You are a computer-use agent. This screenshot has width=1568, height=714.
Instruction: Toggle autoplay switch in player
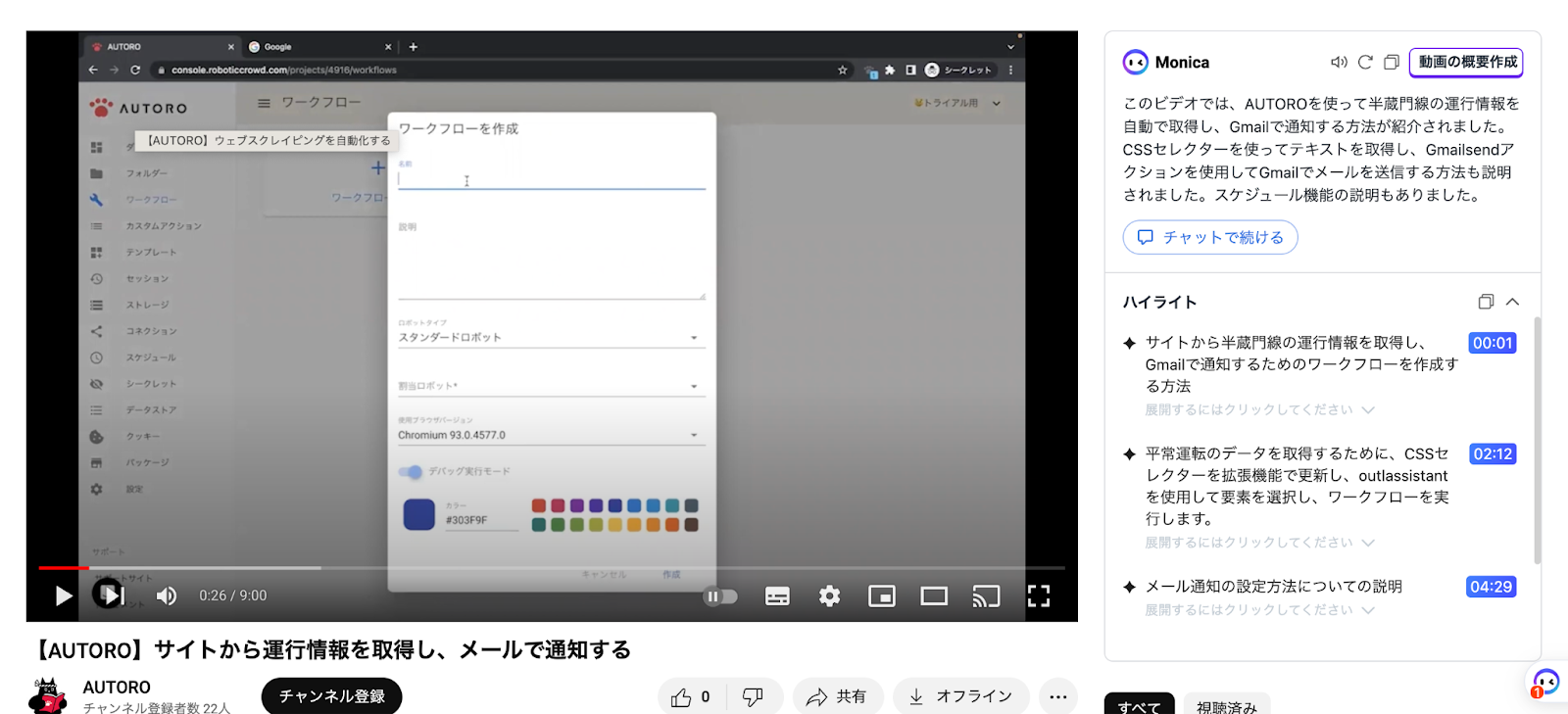coord(720,595)
